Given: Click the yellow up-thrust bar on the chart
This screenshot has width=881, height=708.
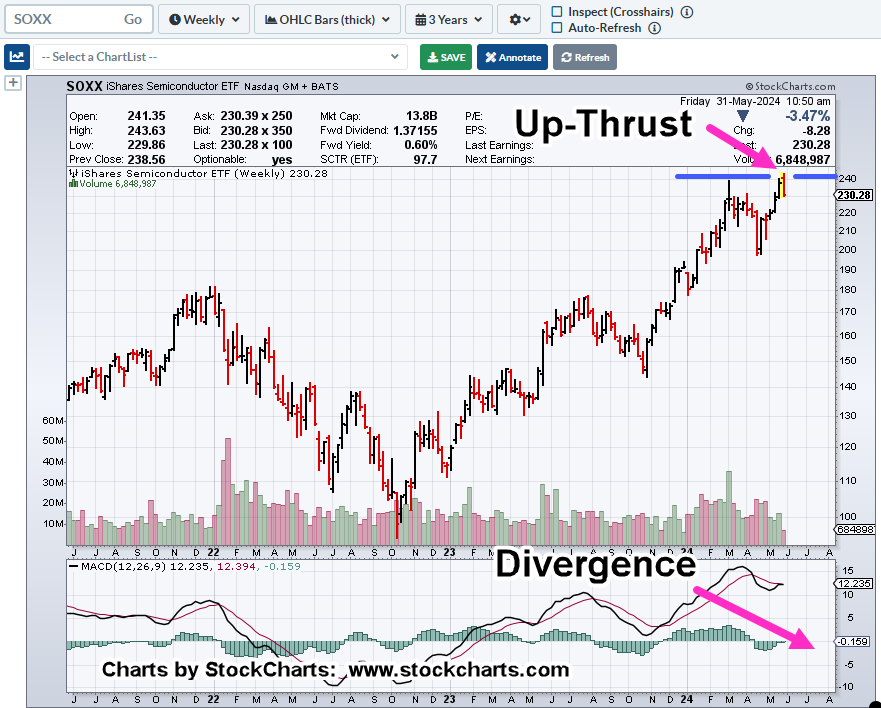Looking at the screenshot, I should pyautogui.click(x=781, y=180).
